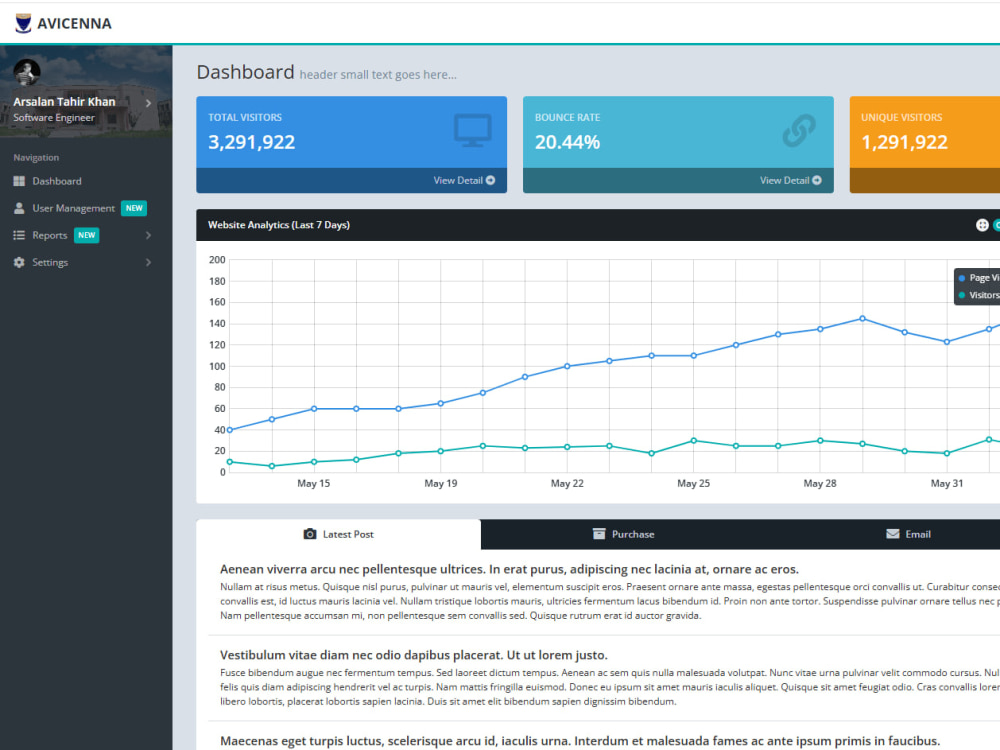Open Settings in the sidebar
Image resolution: width=1000 pixels, height=750 pixels.
click(x=50, y=262)
